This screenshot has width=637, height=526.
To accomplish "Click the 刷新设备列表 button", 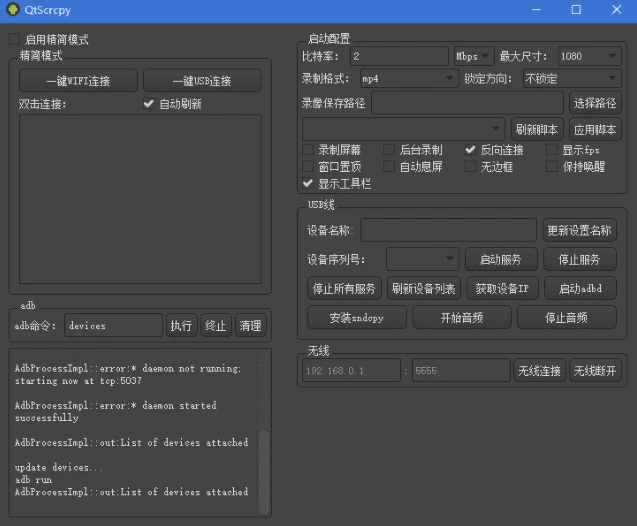I will click(423, 288).
